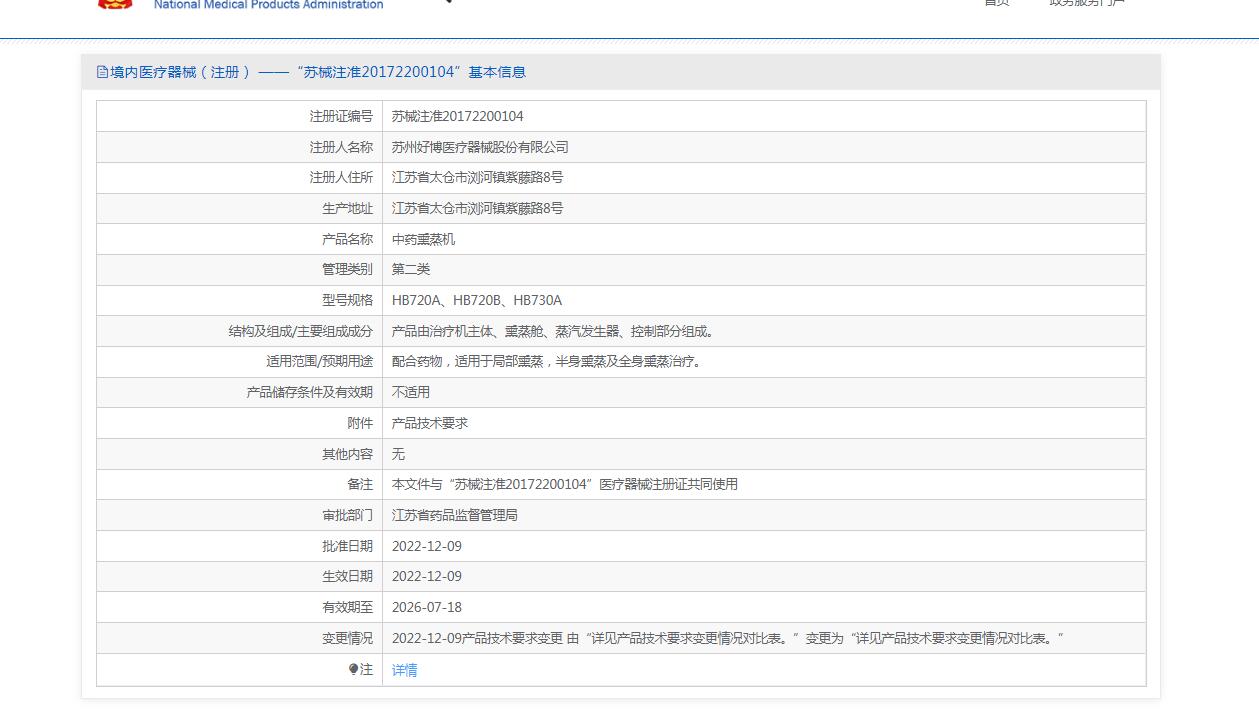1259x724 pixels.
Task: Click the 适用范围/预期用途 label
Action: [x=319, y=361]
